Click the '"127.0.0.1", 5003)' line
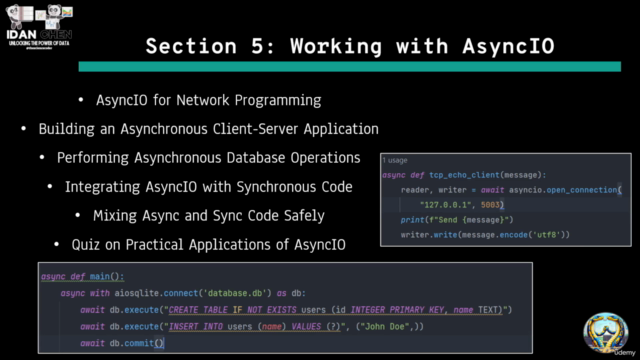 pos(462,205)
